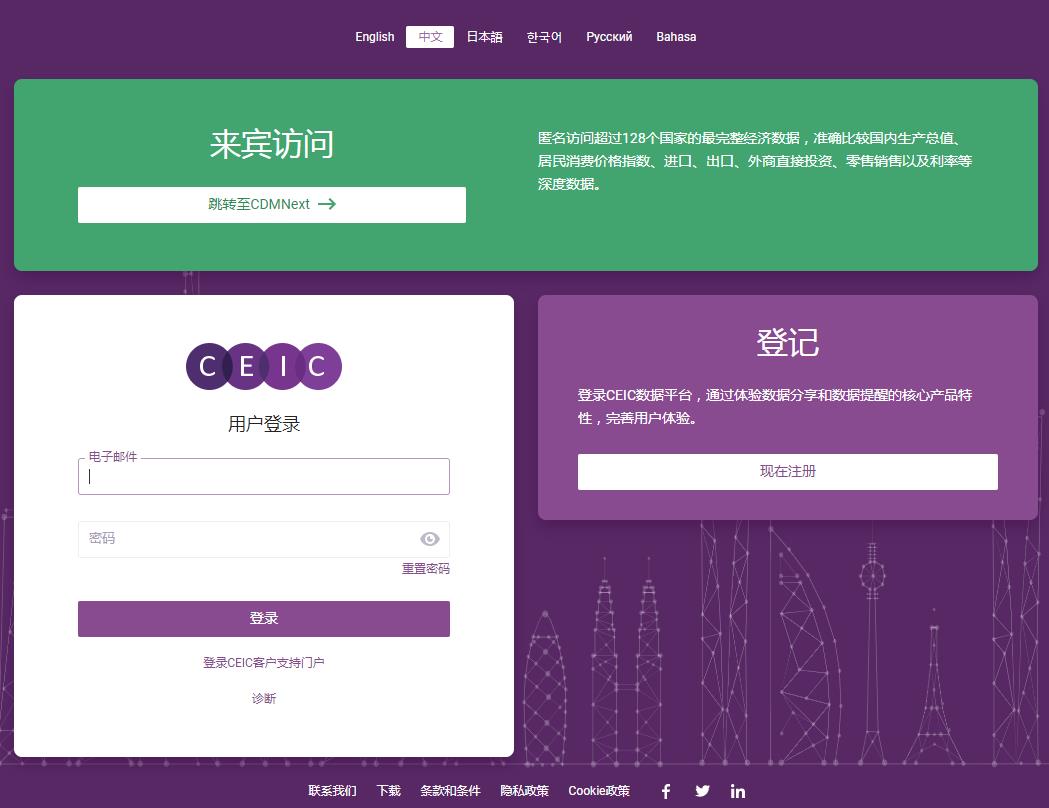Focus the 电子邮件 email input field

(264, 476)
